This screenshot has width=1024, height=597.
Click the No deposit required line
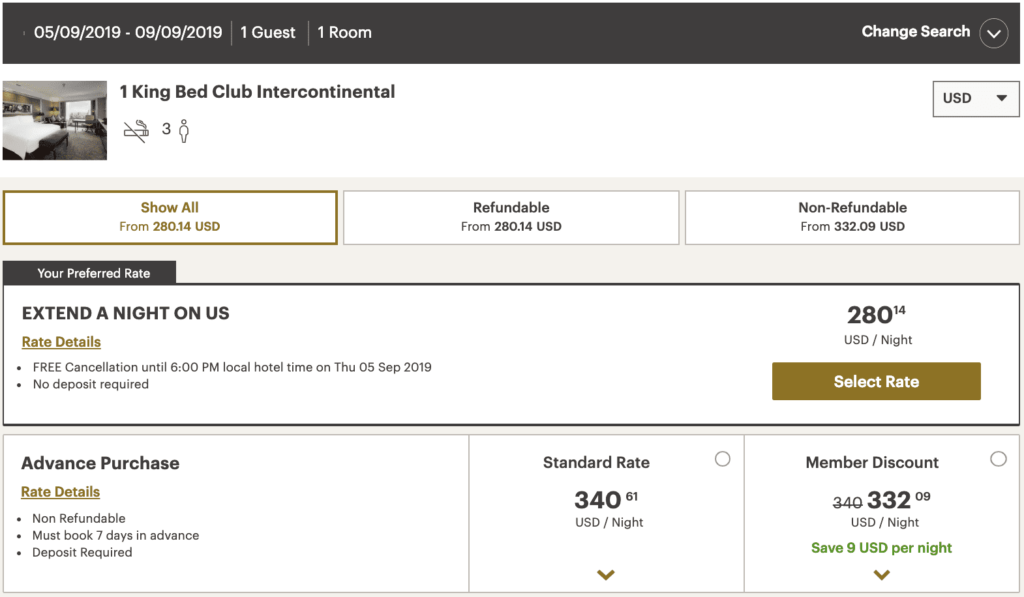91,384
